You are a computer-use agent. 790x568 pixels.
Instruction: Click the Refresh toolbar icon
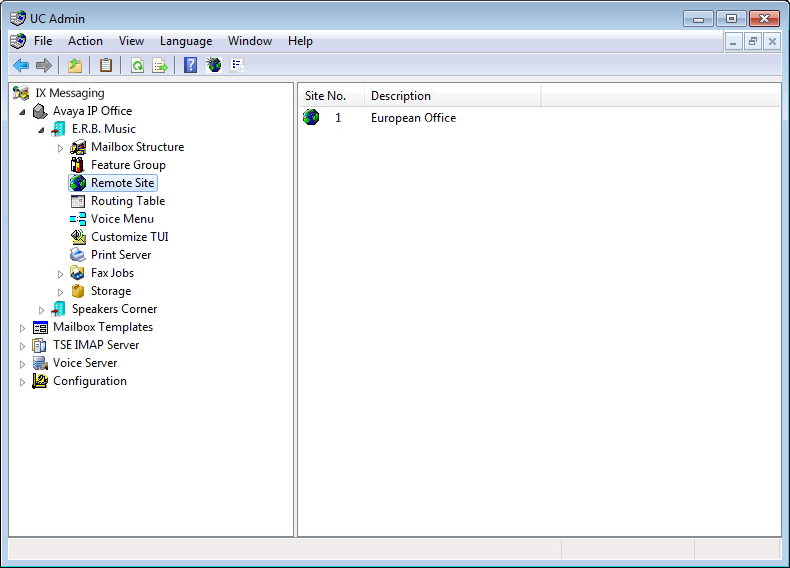coord(137,65)
